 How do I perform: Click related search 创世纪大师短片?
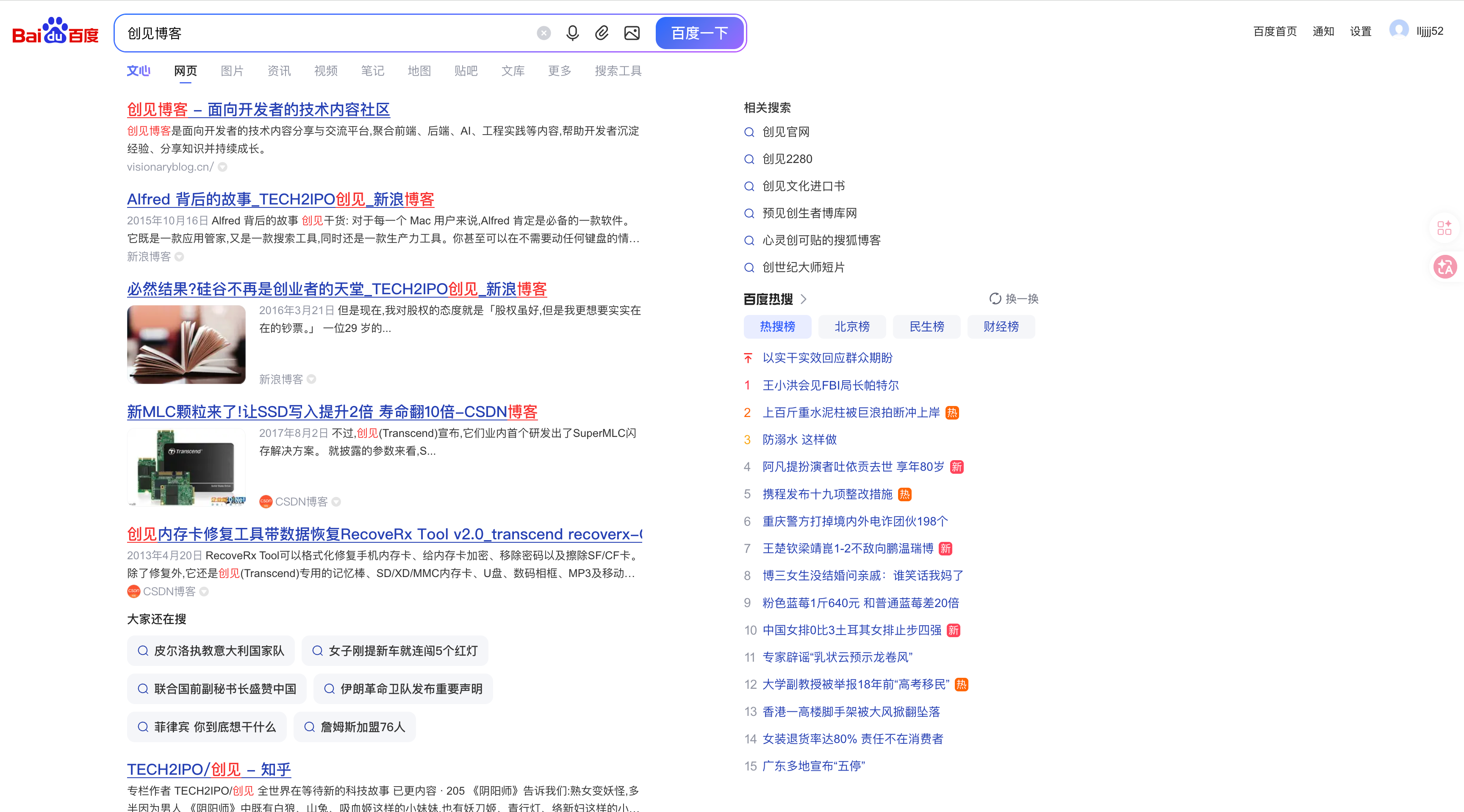(x=804, y=268)
